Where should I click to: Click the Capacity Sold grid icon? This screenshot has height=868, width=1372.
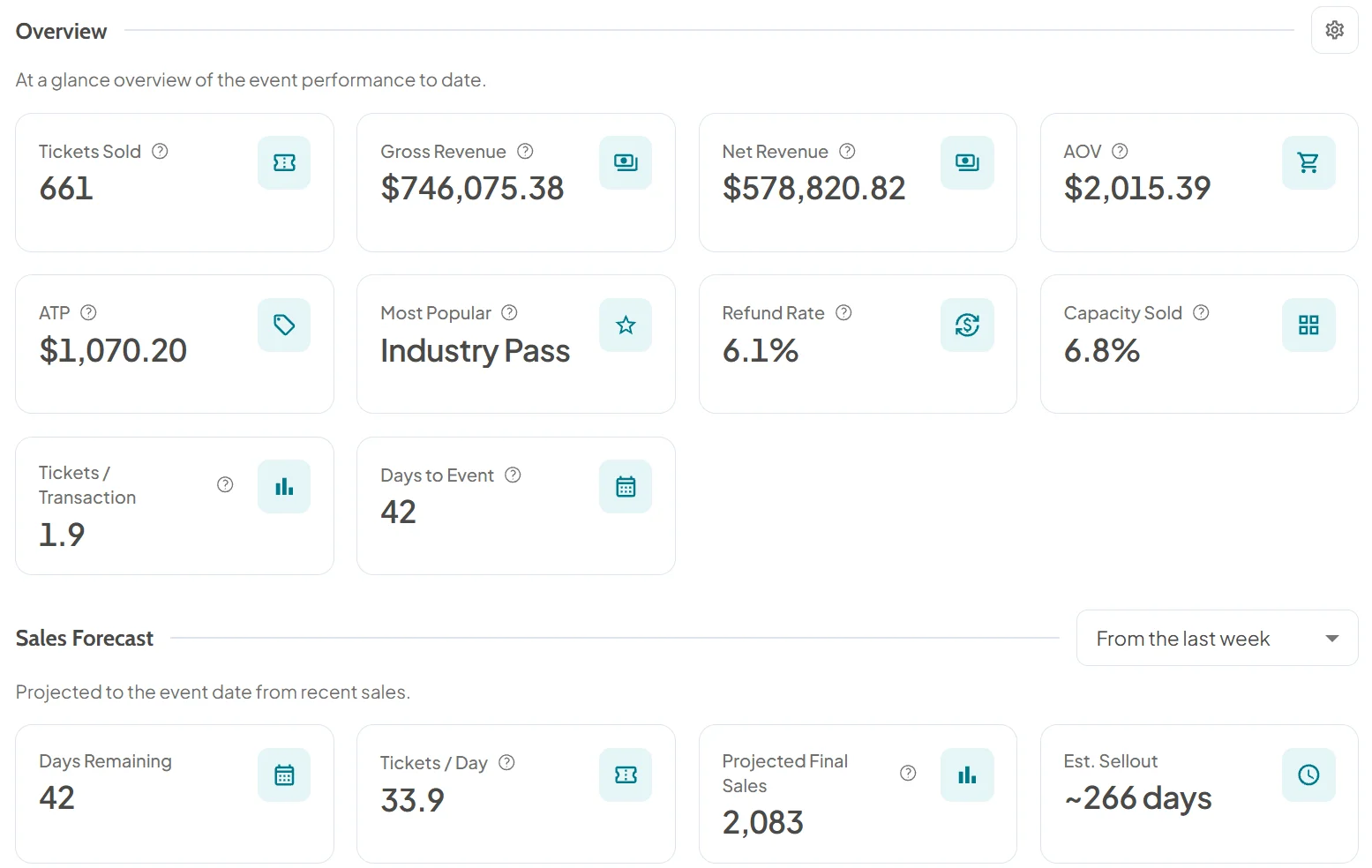1308,325
